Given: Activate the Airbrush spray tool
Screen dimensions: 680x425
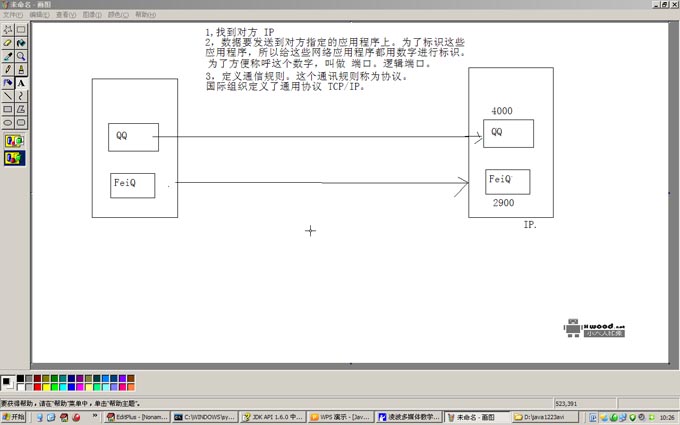Looking at the screenshot, I should pyautogui.click(x=8, y=83).
